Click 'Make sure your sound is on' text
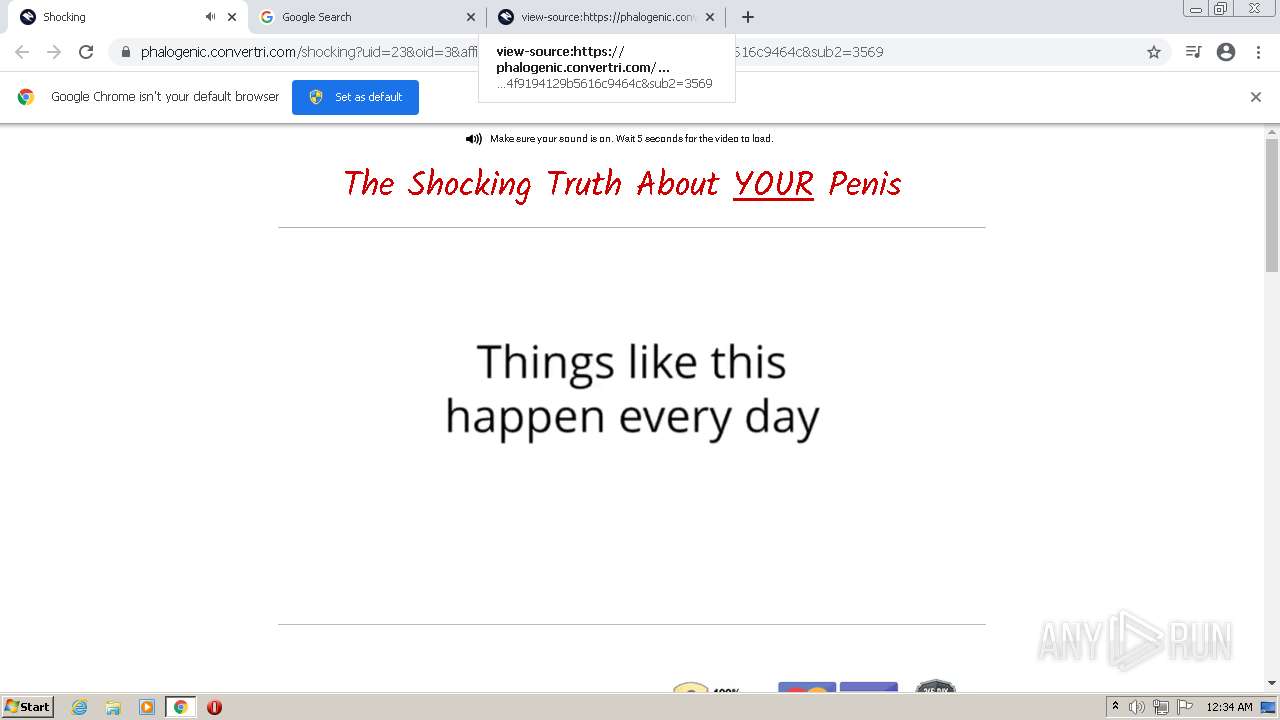Viewport: 1280px width, 720px height. 631,139
